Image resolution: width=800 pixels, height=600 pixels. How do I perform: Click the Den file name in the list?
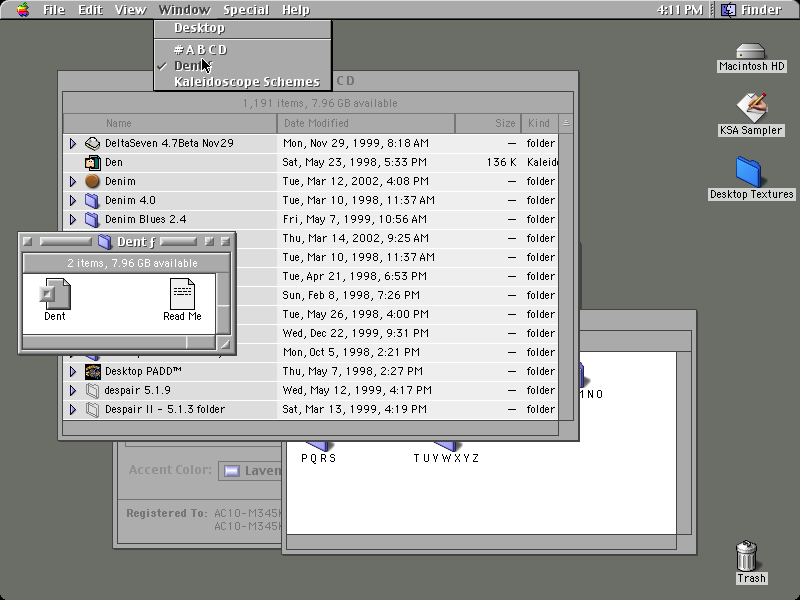[114, 162]
